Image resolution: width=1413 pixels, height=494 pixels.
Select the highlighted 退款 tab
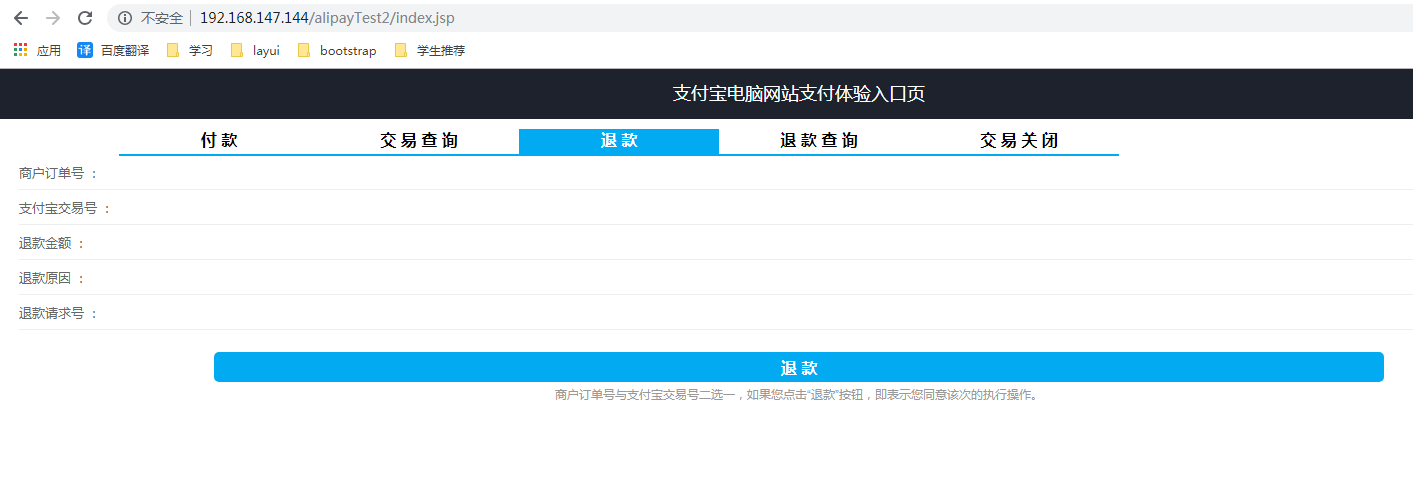619,141
